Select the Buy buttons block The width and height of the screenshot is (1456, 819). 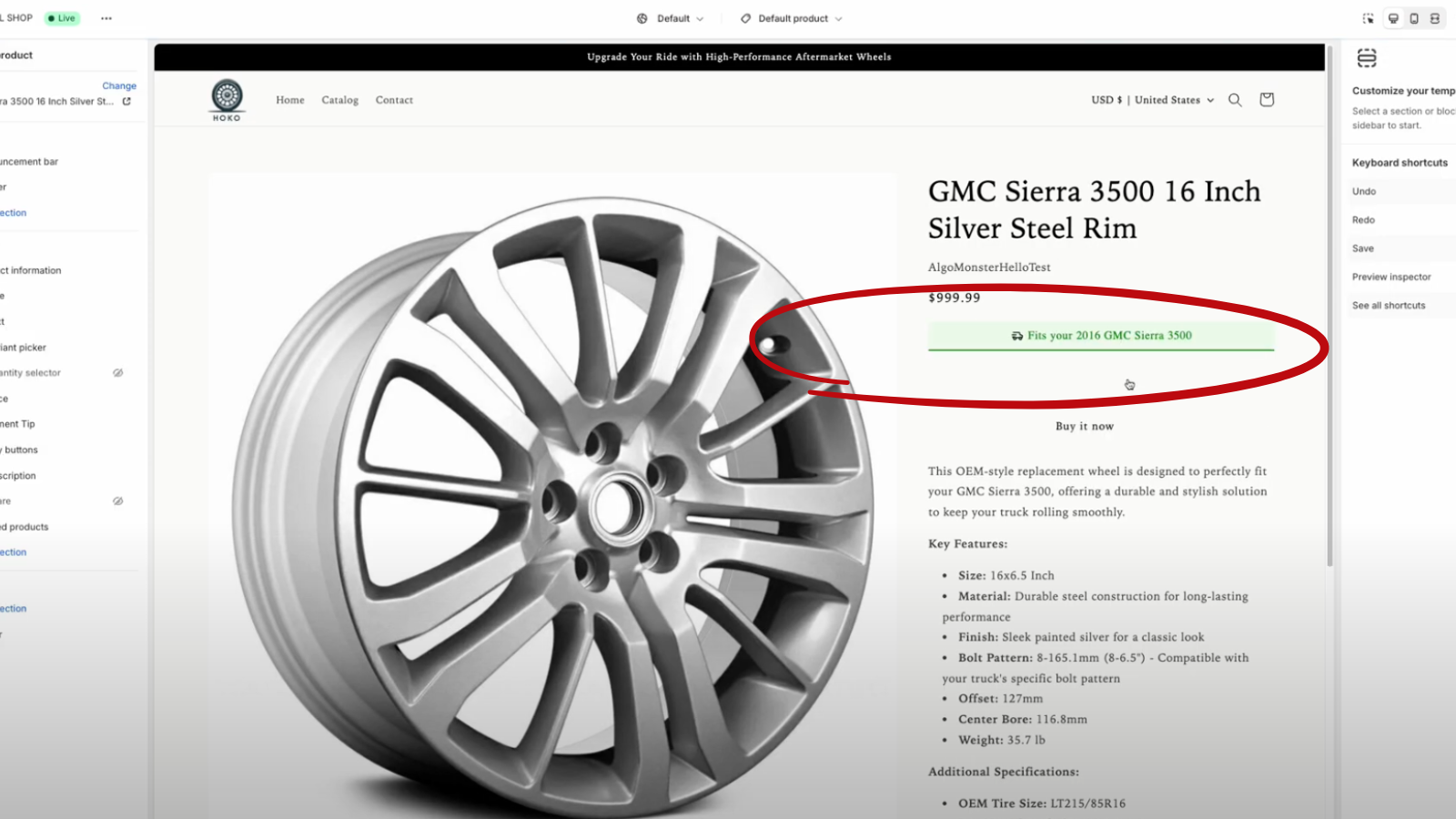coord(19,450)
